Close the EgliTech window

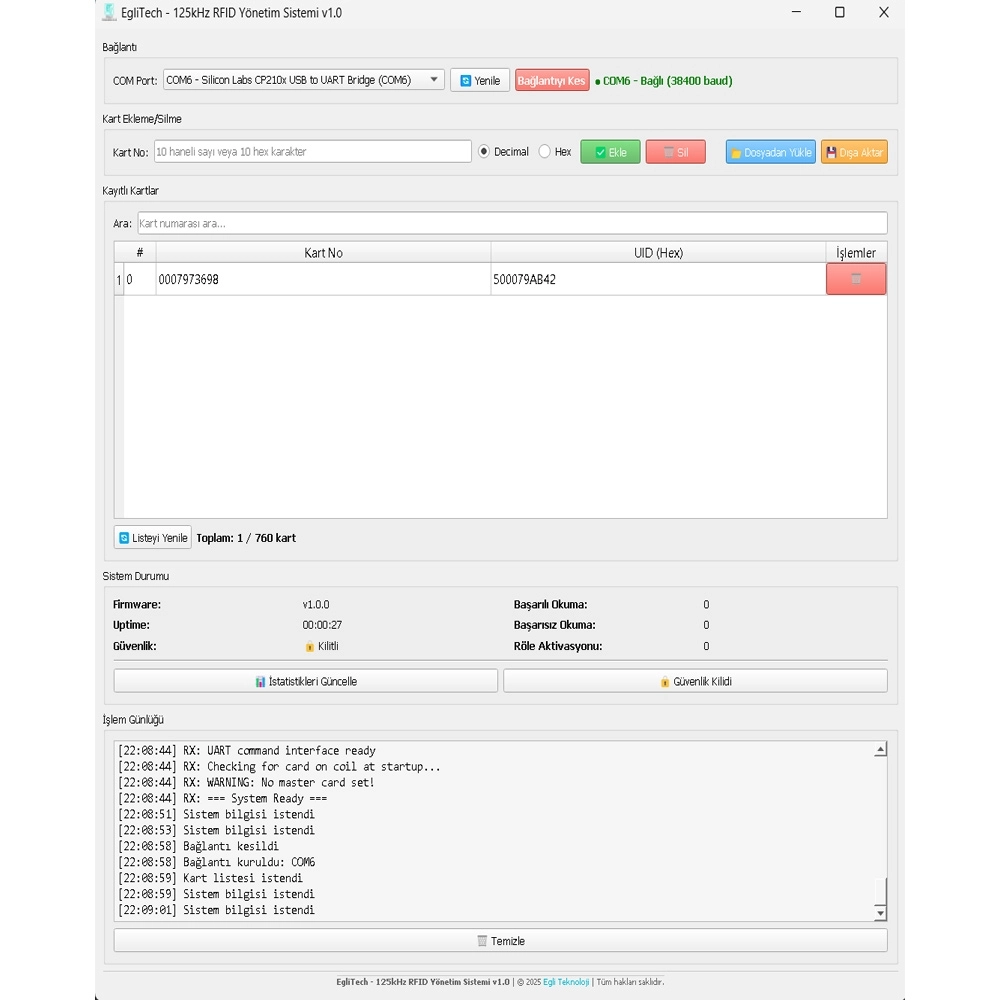tap(883, 12)
